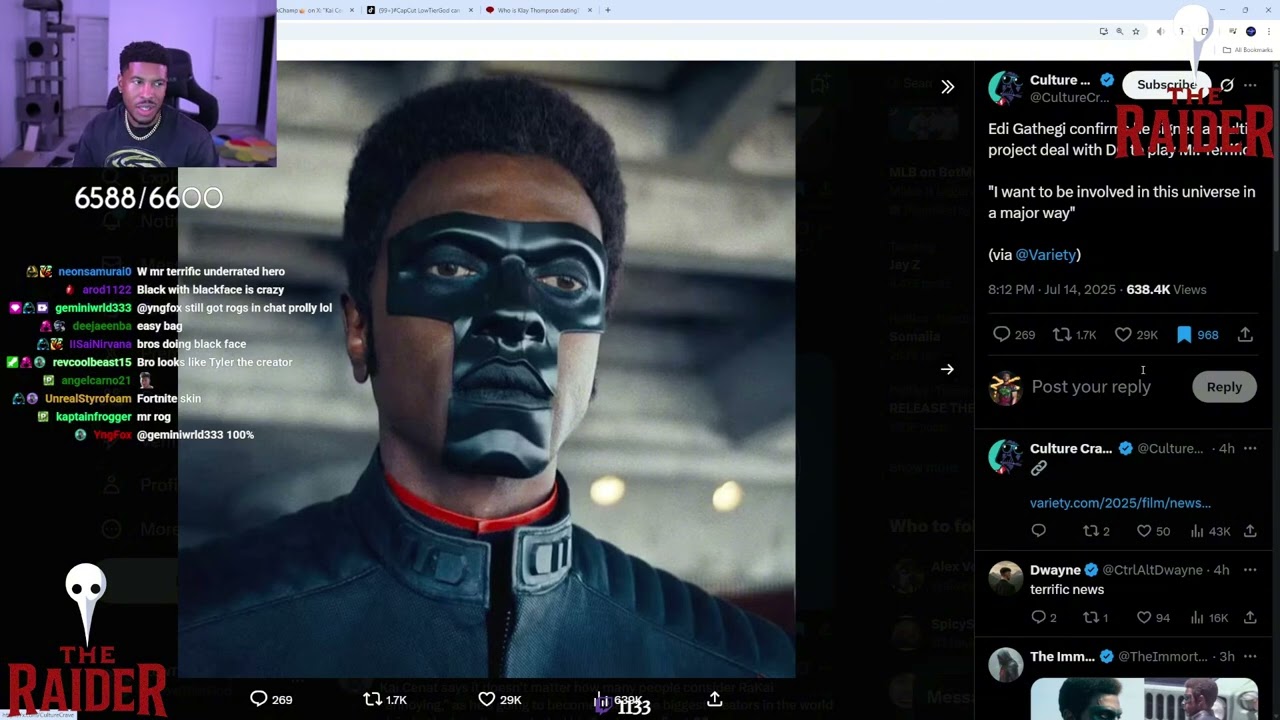This screenshot has width=1280, height=720.
Task: Open the @Variety mention link
Action: (x=1046, y=255)
